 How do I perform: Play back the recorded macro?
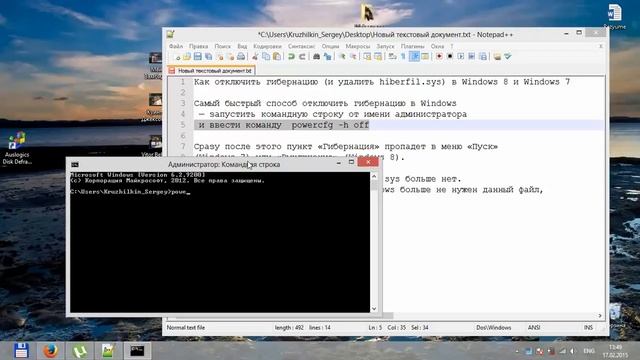(461, 57)
